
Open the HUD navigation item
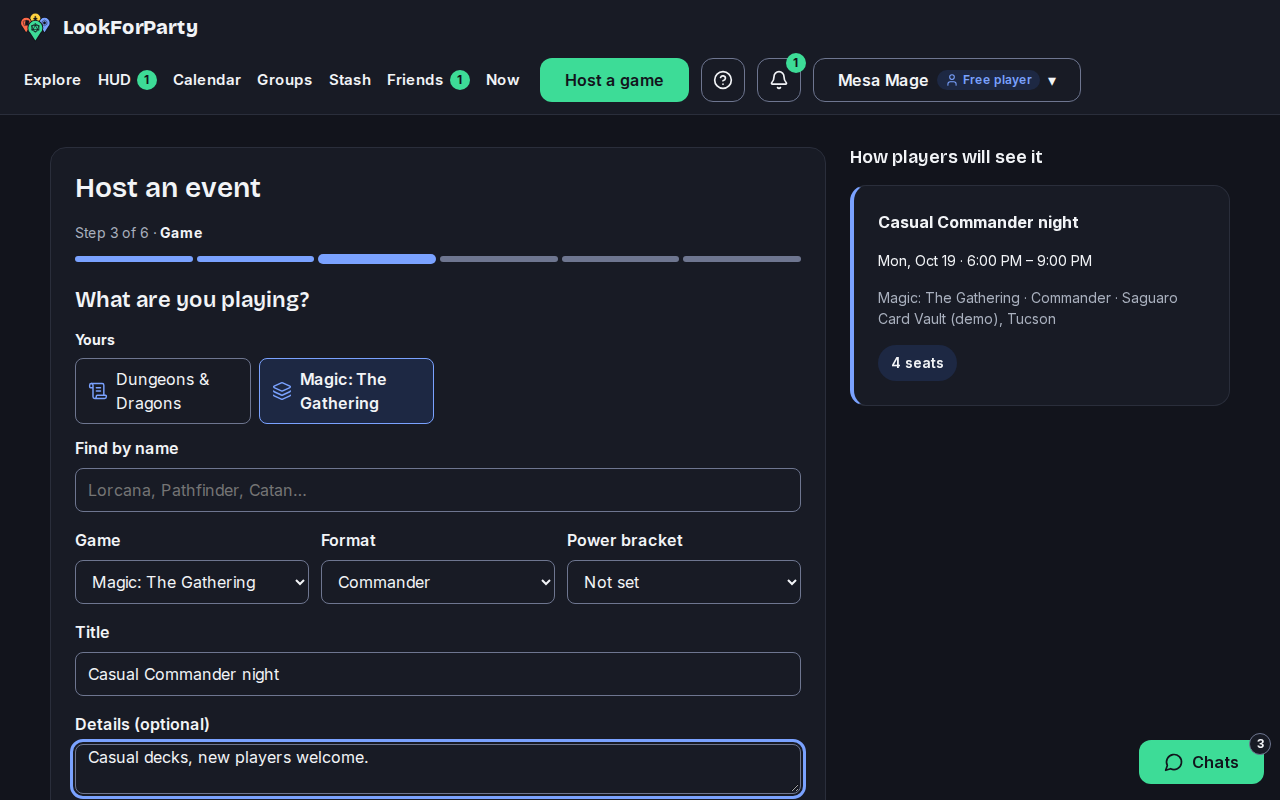(x=127, y=80)
